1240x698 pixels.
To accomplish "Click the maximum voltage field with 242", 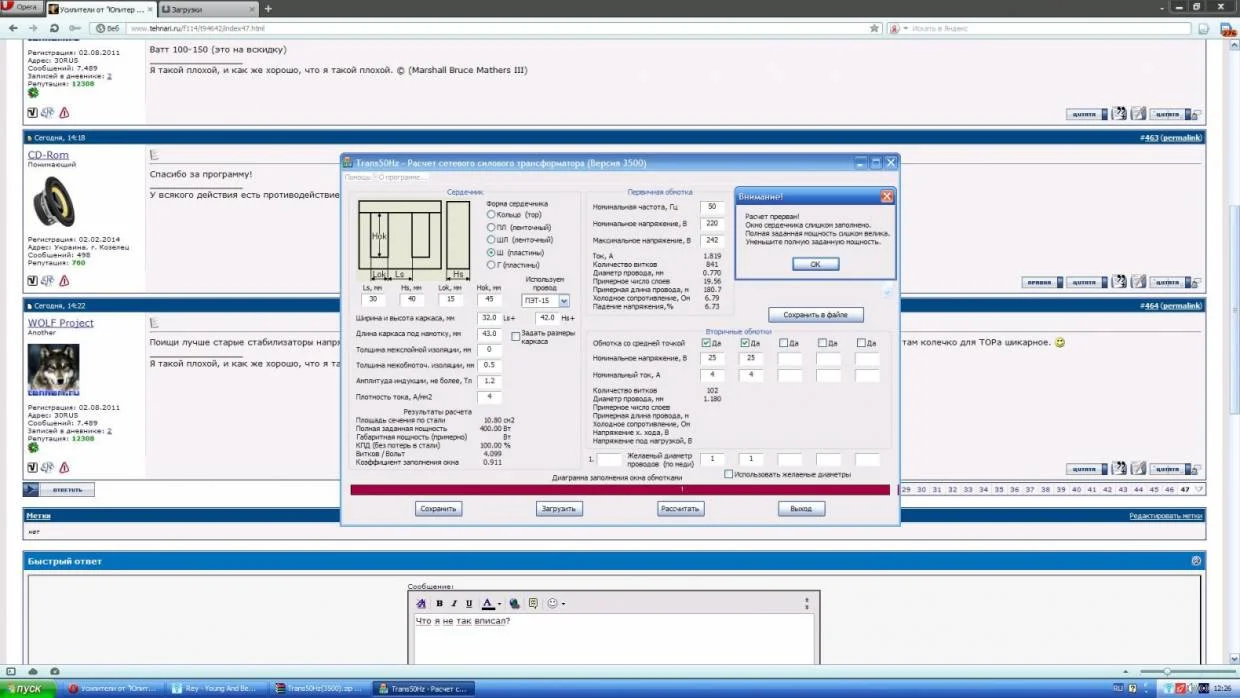I will click(x=712, y=241).
